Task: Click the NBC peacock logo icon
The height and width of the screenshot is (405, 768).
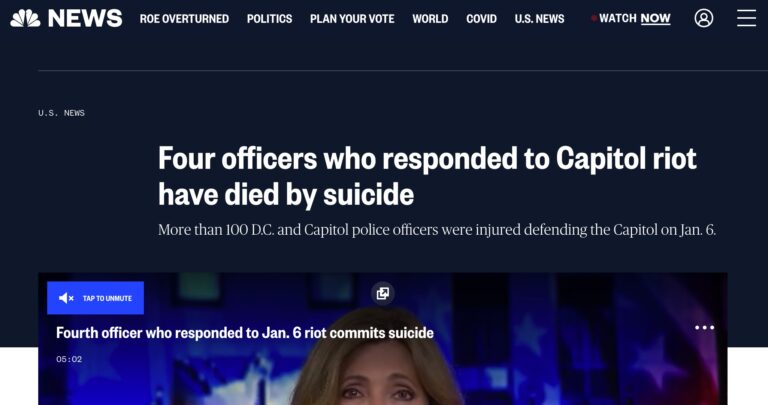Action: 25,19
